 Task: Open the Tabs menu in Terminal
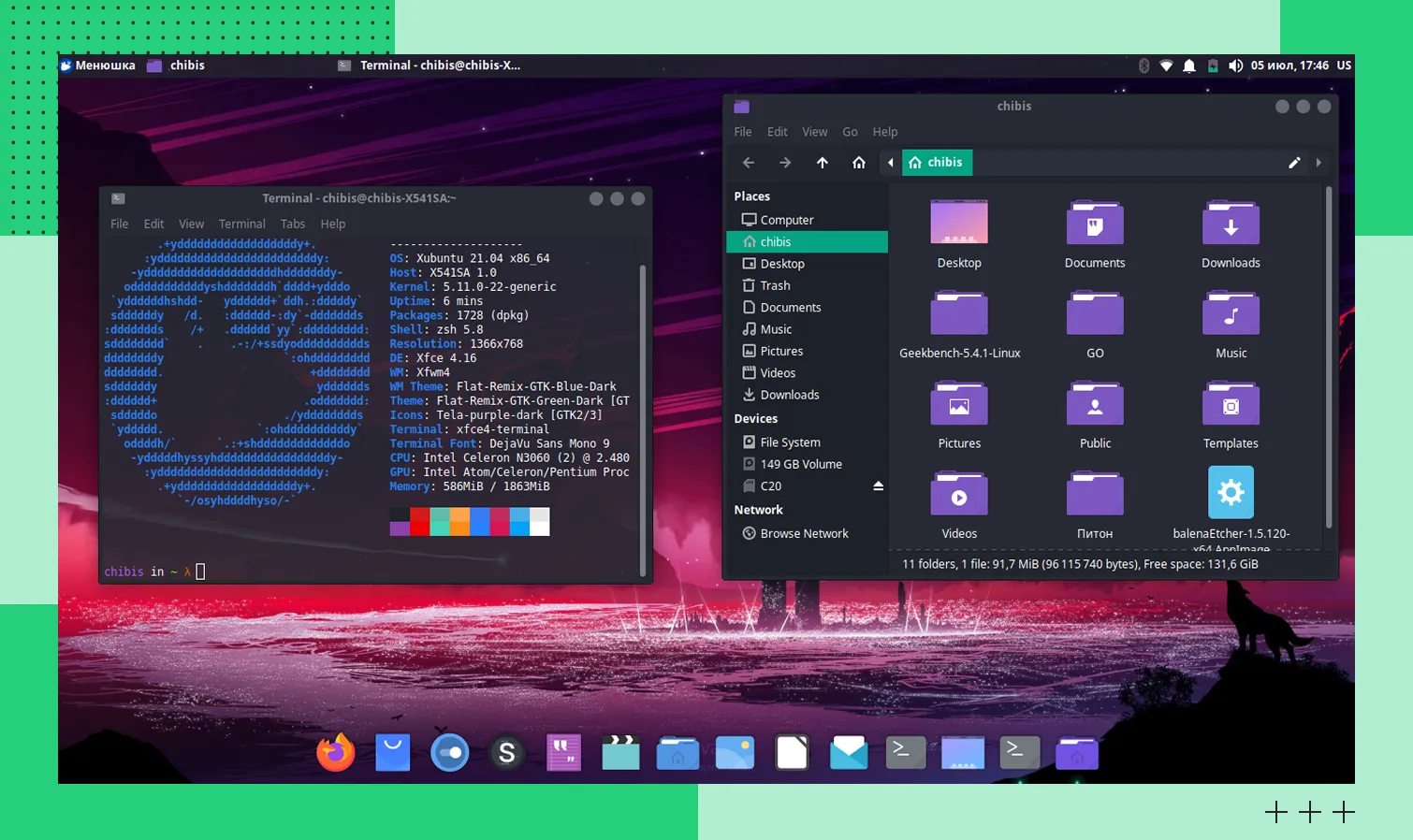[x=293, y=224]
